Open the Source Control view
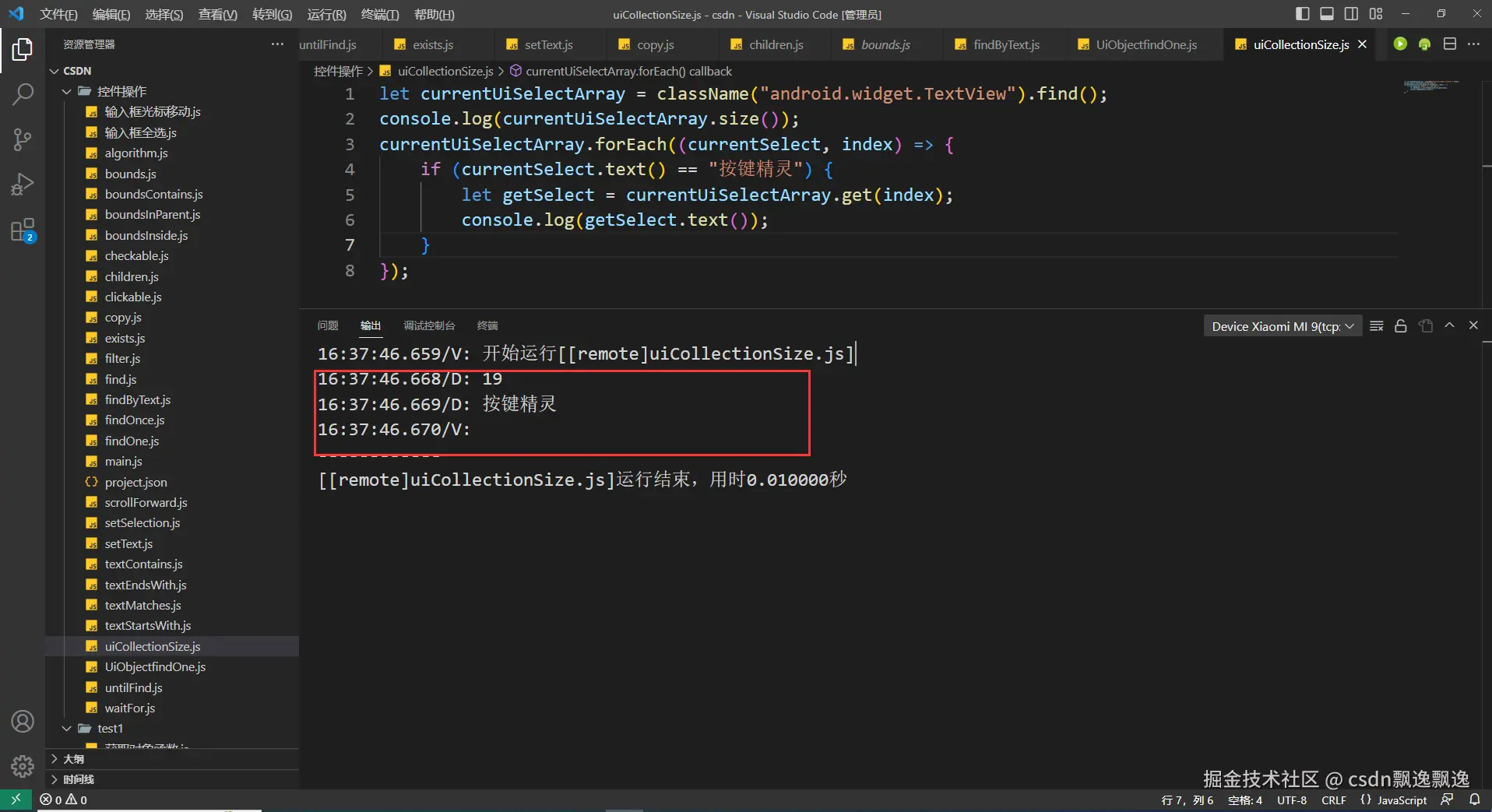1492x812 pixels. 23,139
